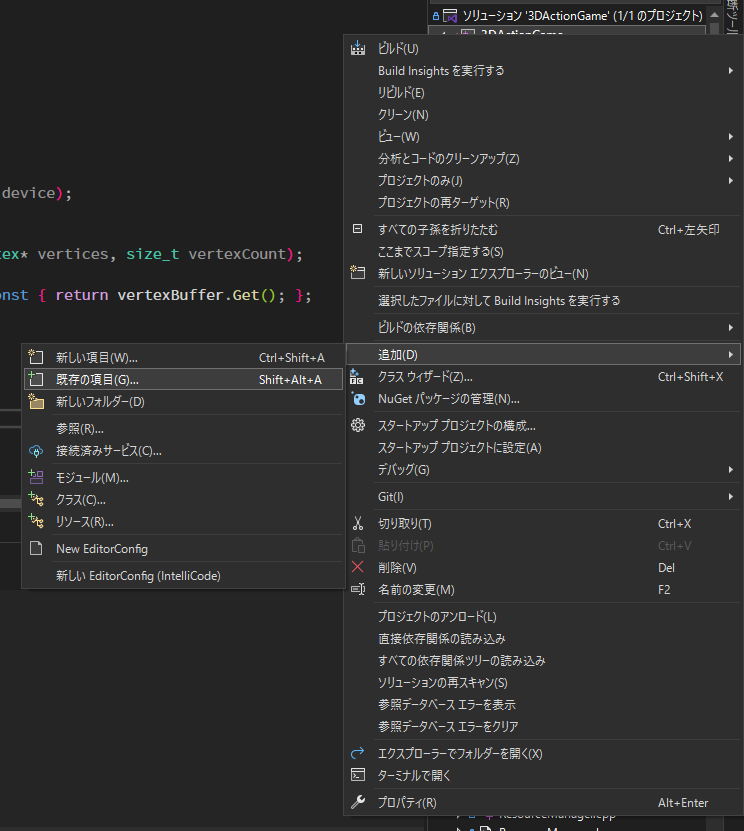Click the Open in Terminal (ターミナルで開く) icon
The width and height of the screenshot is (744, 831).
click(358, 775)
